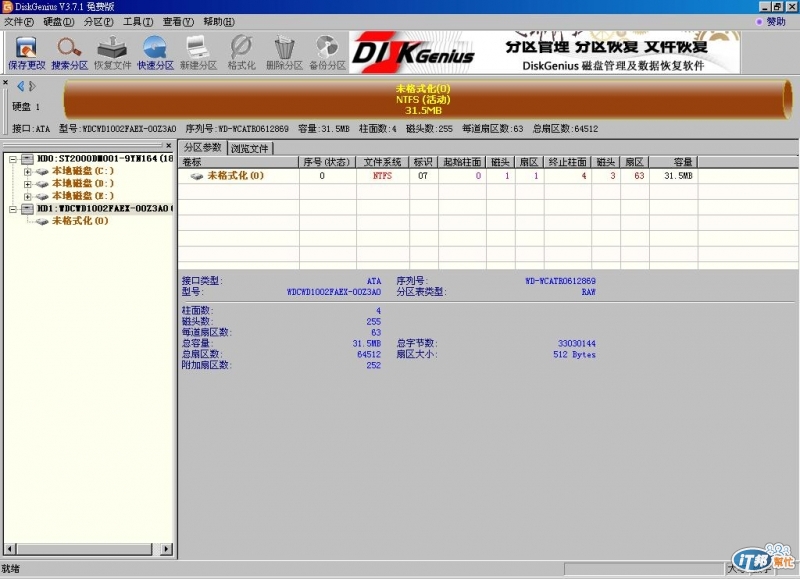Image resolution: width=800 pixels, height=579 pixels.
Task: Click the drive icon beside 本地磁盘 (C:)
Action: [42, 171]
